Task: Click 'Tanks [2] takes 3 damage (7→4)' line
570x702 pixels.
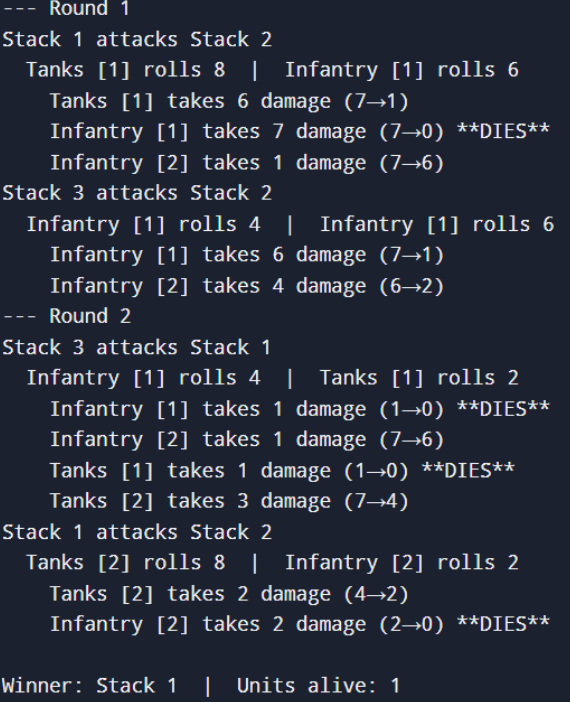Action: point(229,501)
